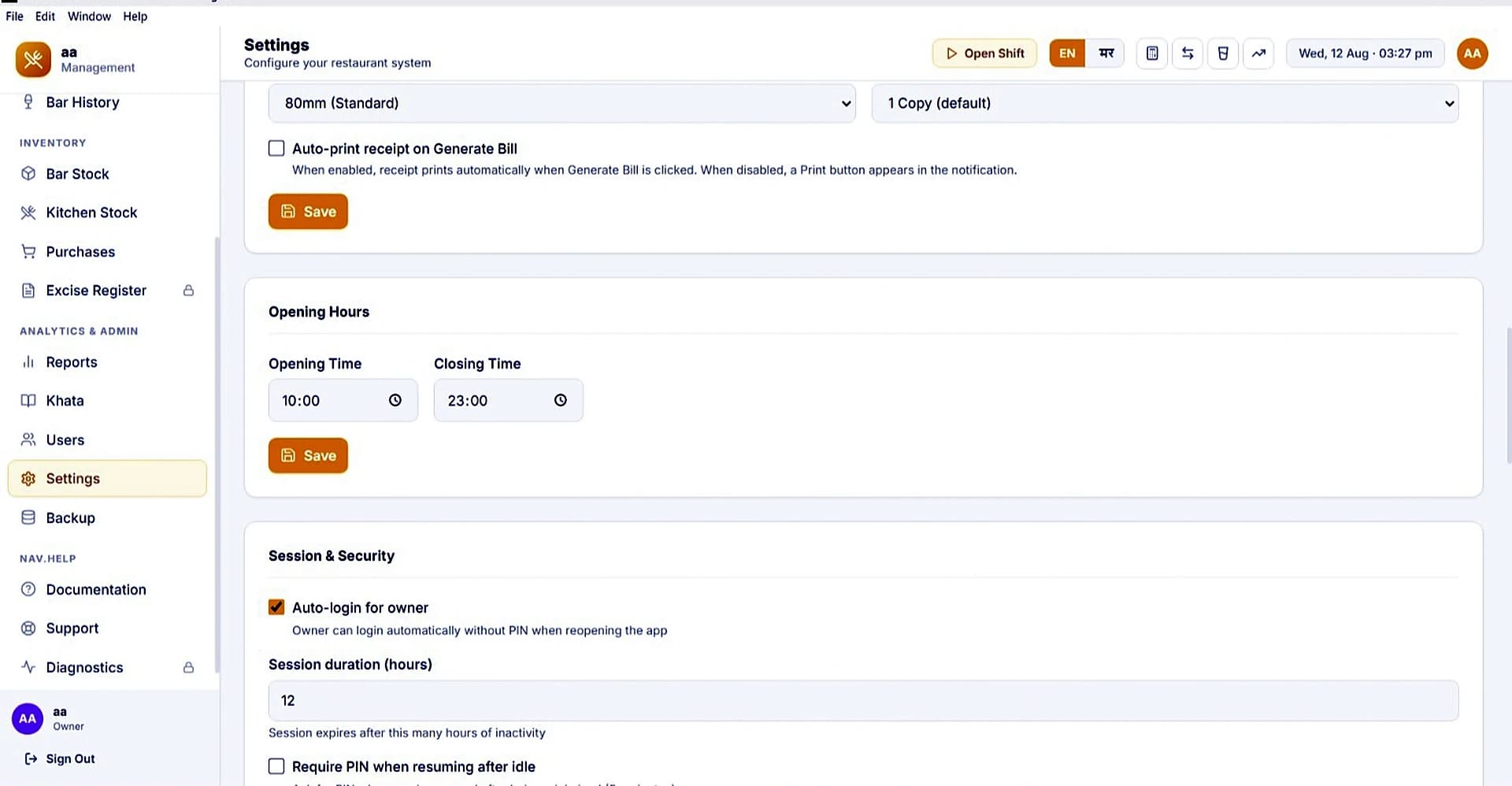
Task: Open the 80mm (Standard) paper size dropdown
Action: [562, 103]
